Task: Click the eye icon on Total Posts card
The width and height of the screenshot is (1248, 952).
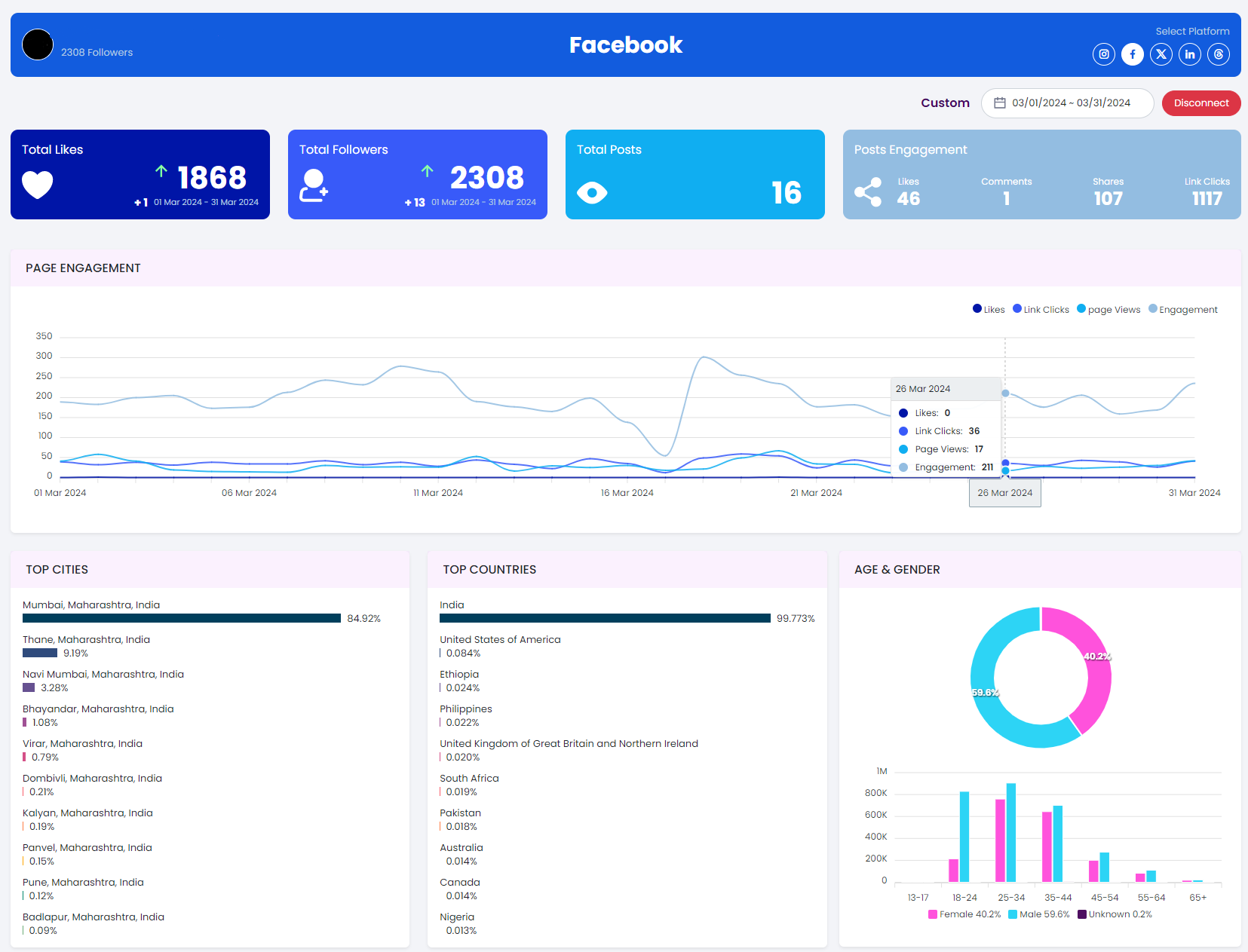Action: [x=593, y=193]
